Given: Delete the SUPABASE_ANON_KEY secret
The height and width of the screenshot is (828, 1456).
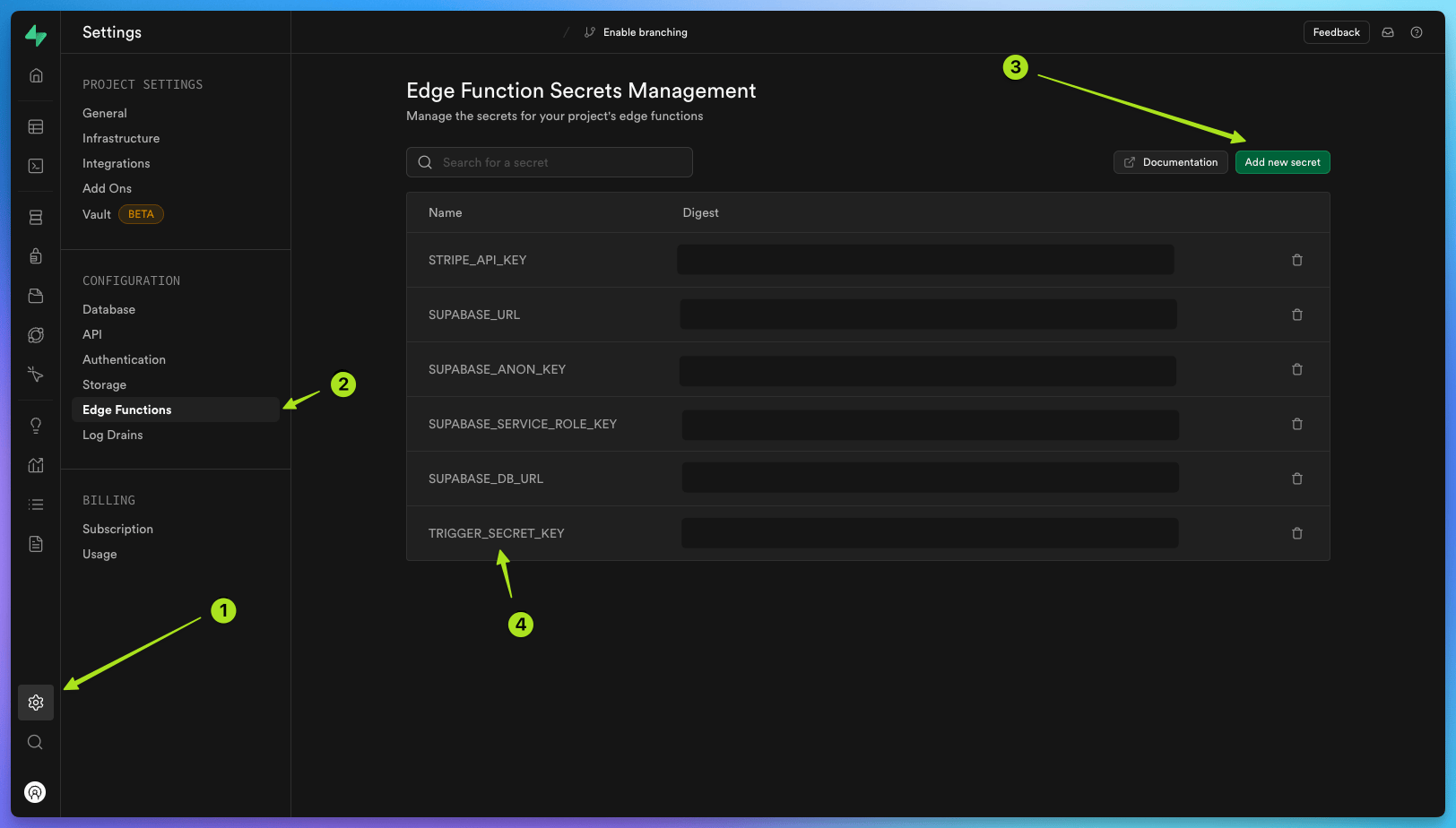Looking at the screenshot, I should [x=1296, y=369].
